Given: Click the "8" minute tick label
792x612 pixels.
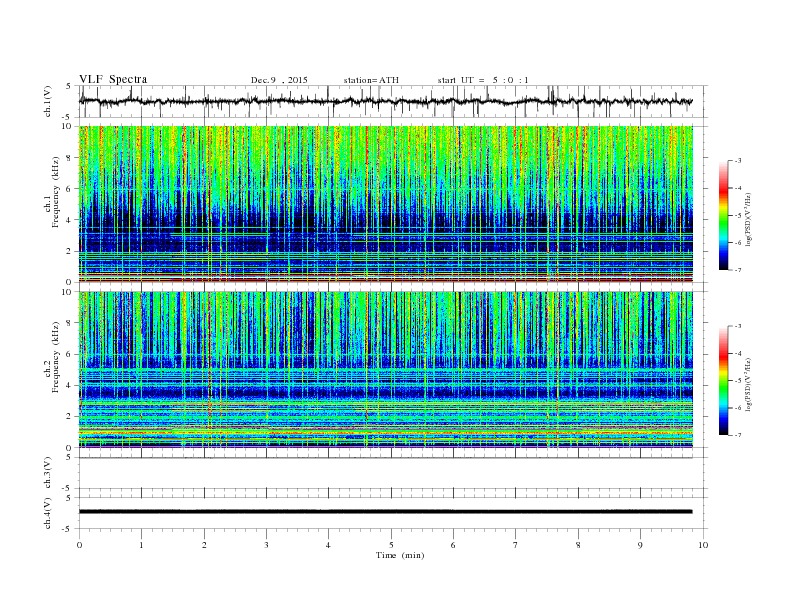Looking at the screenshot, I should click(578, 545).
